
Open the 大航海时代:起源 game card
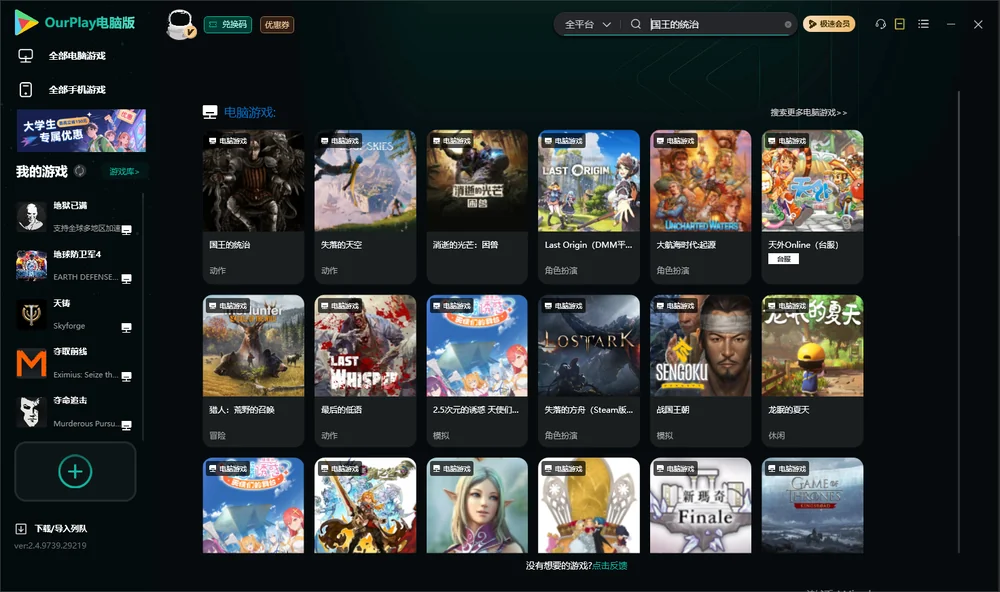pyautogui.click(x=701, y=207)
